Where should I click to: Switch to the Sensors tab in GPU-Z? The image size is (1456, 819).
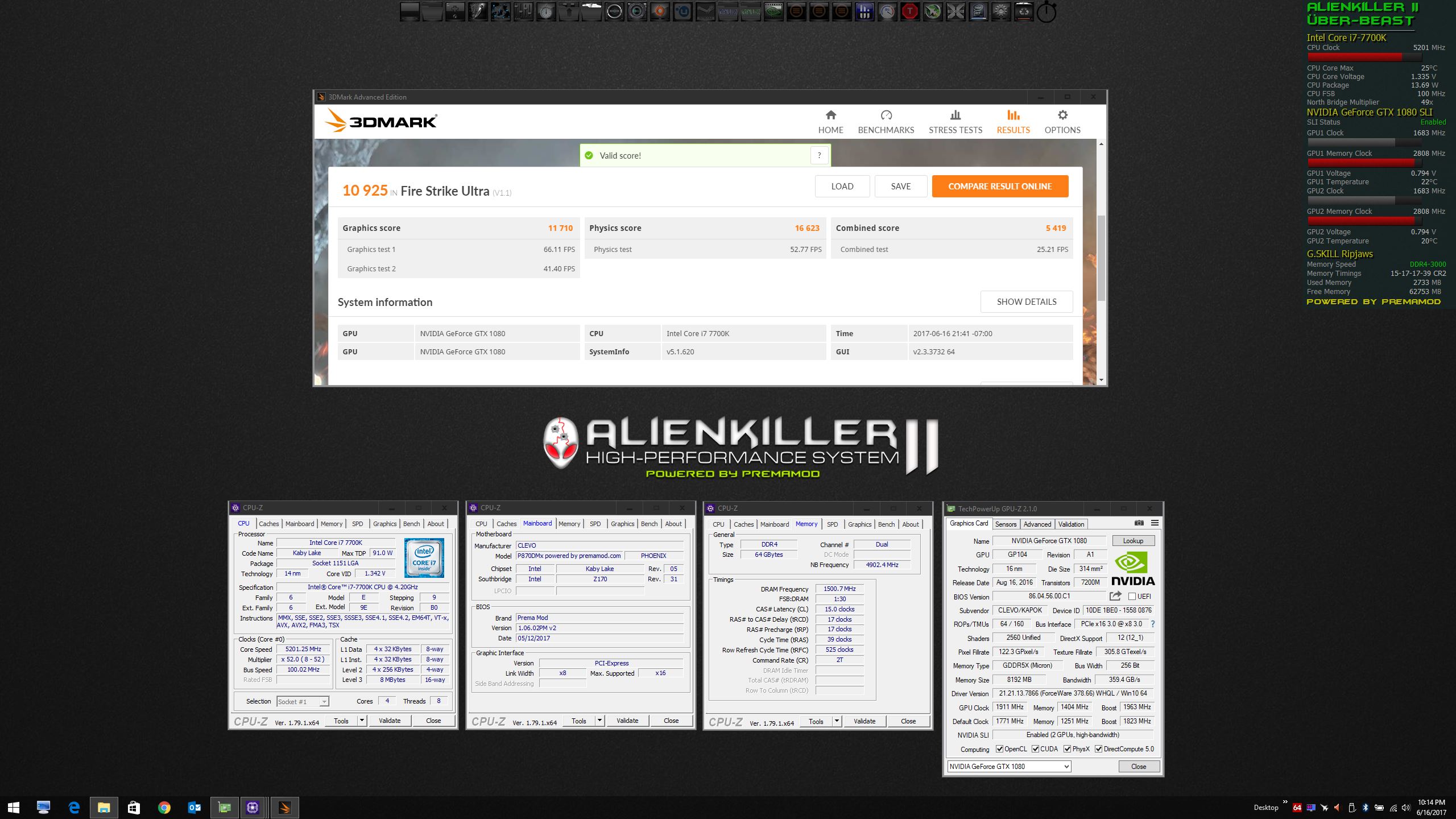pos(1006,524)
